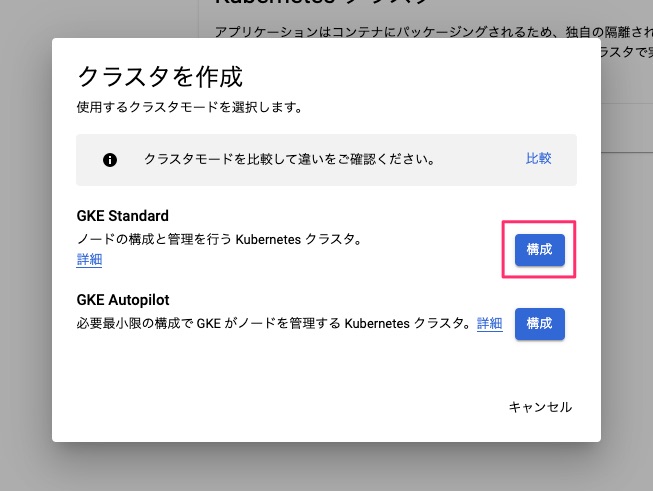Click the クラスタモードを比較して違いをご確認ください message
Screen dimensions: 653x491
(x=290, y=159)
